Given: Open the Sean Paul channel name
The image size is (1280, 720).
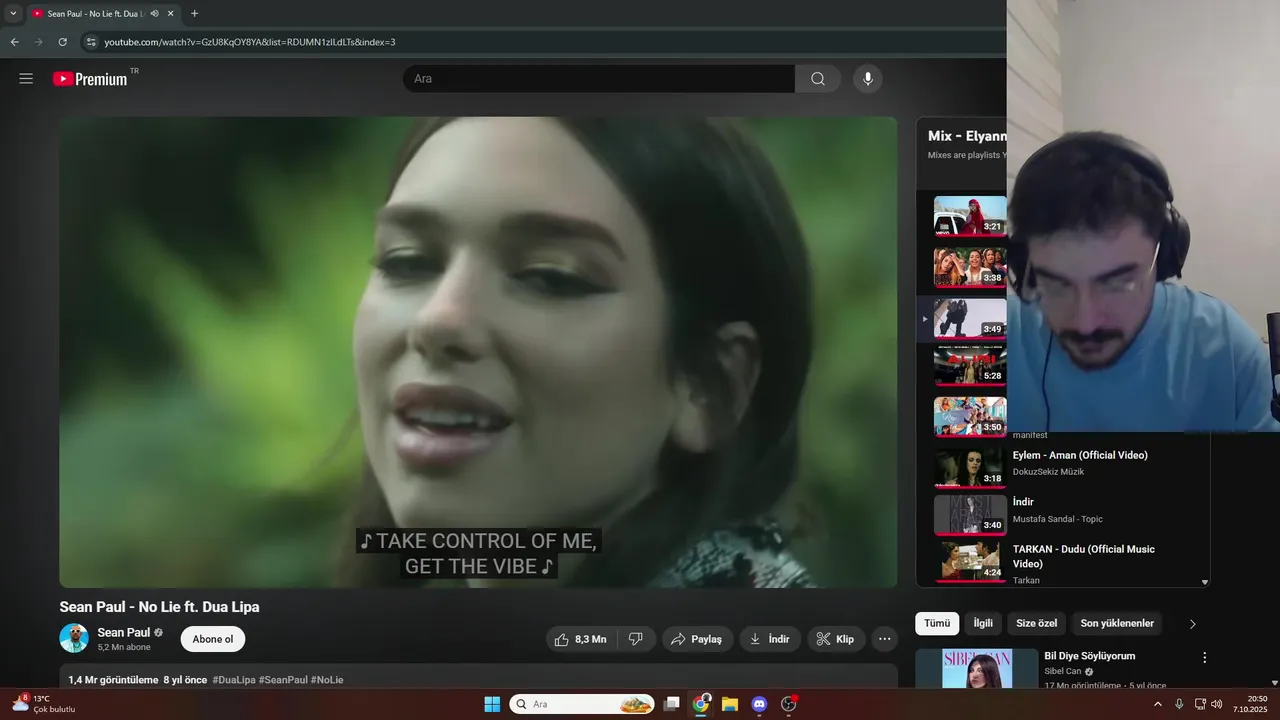Looking at the screenshot, I should [123, 632].
